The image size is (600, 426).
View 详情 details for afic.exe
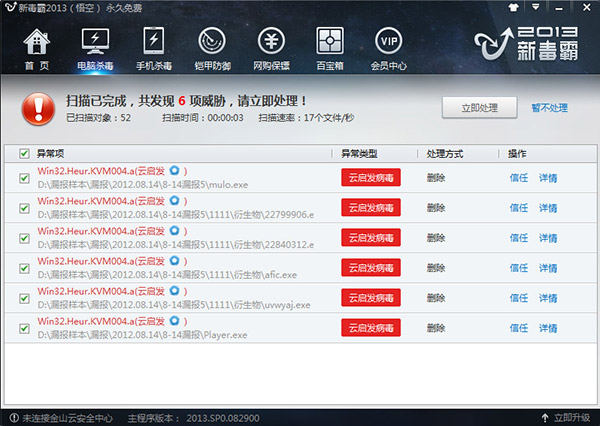point(548,268)
